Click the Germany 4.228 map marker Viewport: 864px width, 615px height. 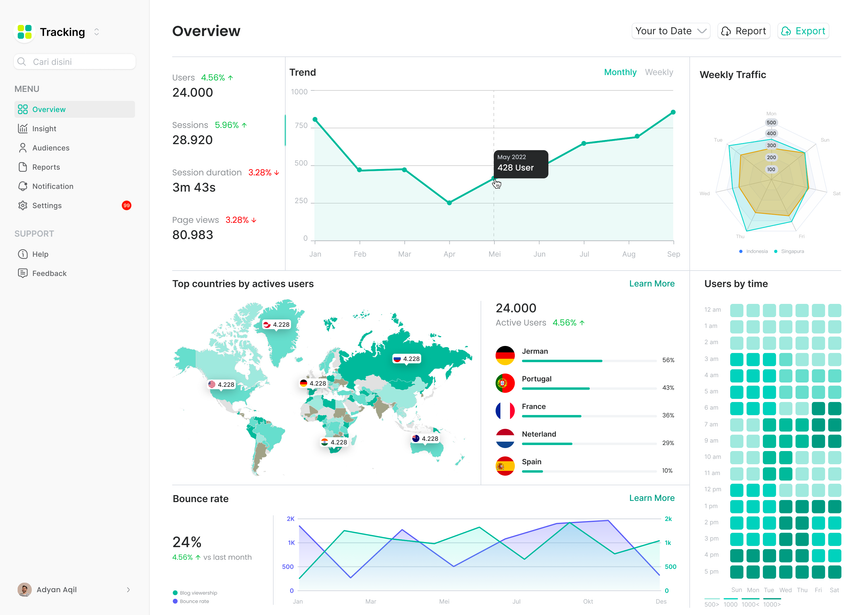tap(313, 383)
